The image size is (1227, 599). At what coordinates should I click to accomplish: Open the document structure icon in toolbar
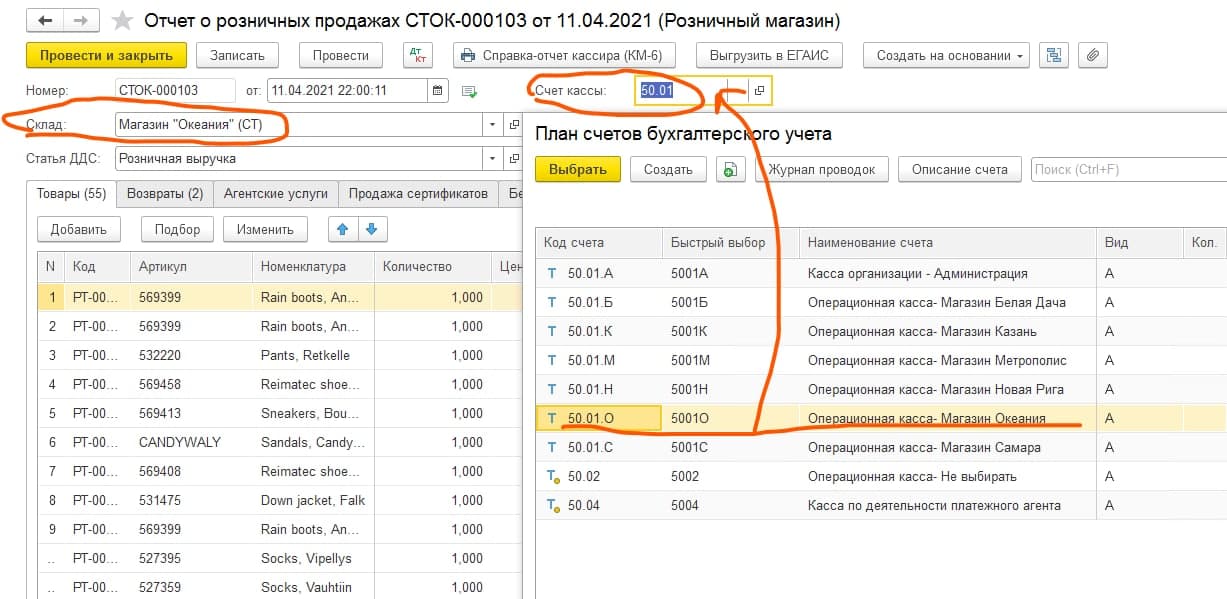(x=1053, y=56)
